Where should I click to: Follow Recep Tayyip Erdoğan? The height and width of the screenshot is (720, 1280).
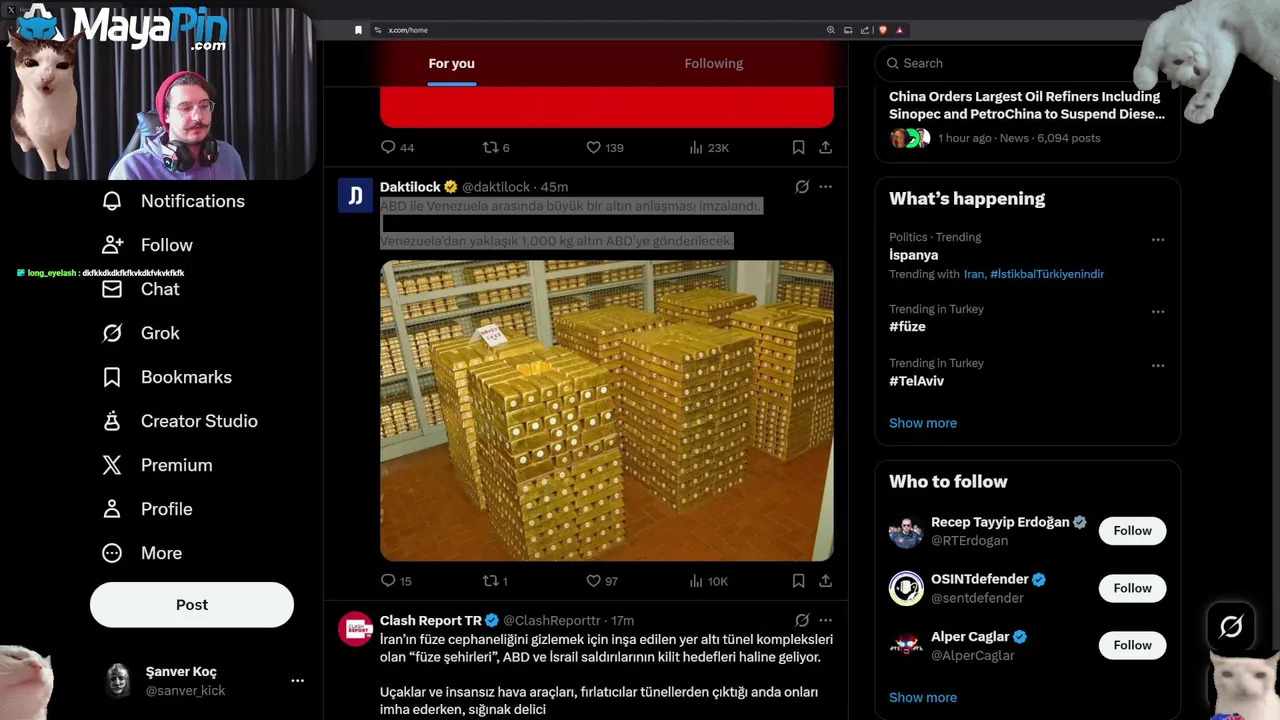click(1132, 531)
